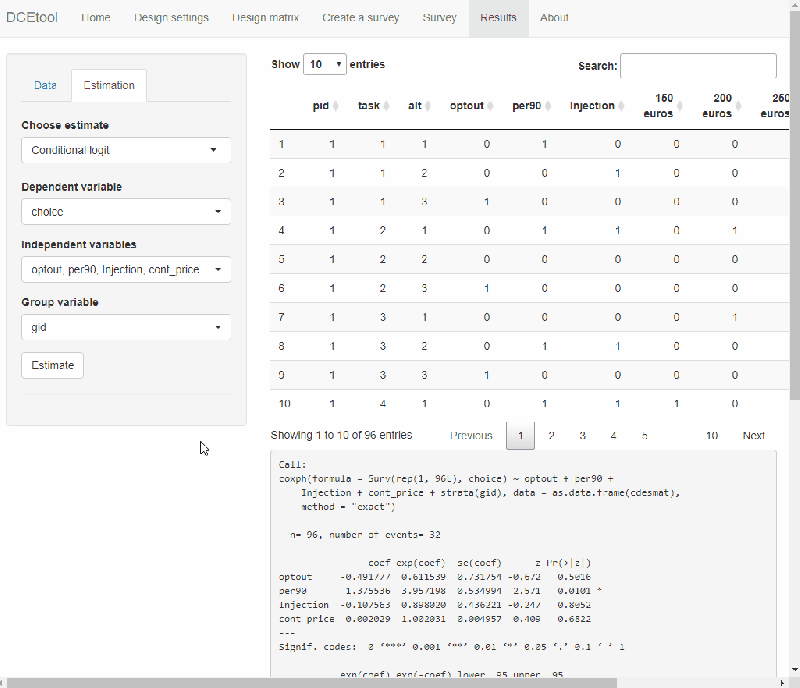
Task: Select the Estimation tab
Action: click(x=109, y=85)
